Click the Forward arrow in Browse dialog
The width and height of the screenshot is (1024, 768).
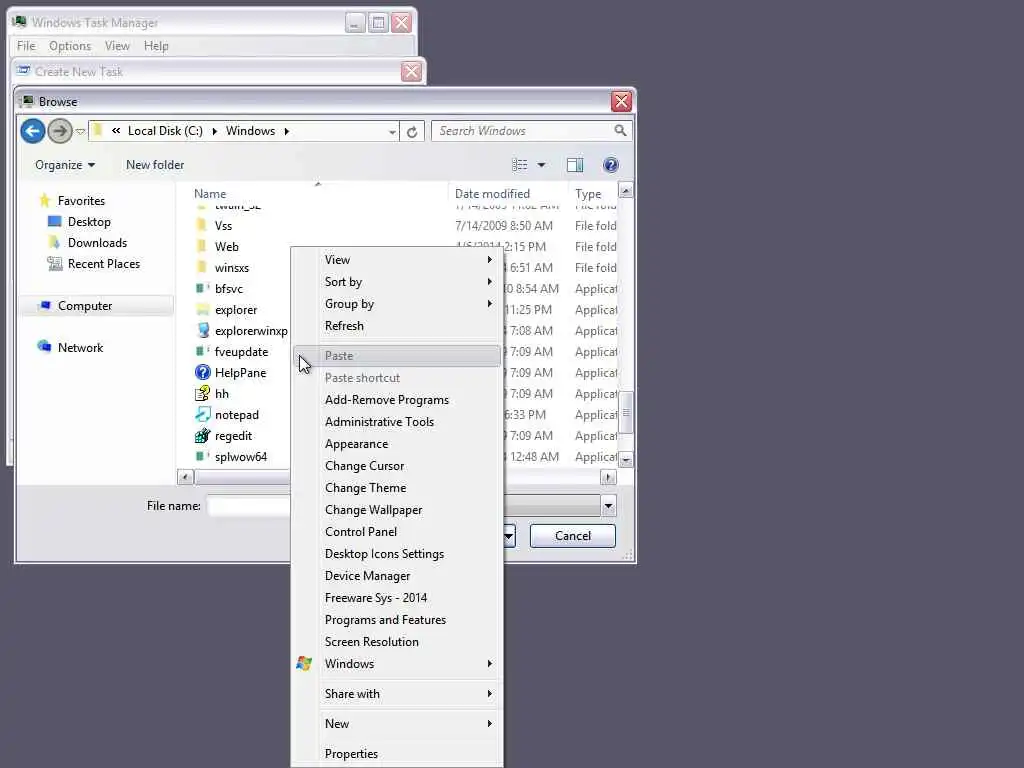click(60, 131)
